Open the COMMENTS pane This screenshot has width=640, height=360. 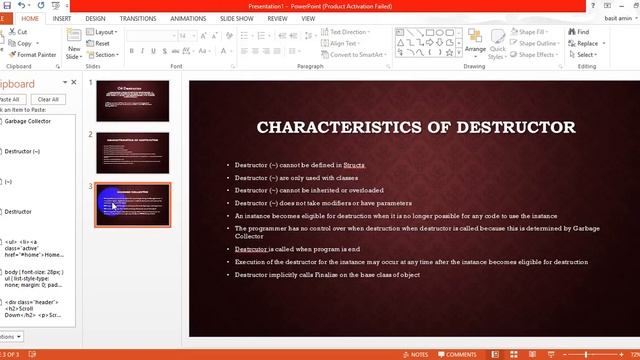[457, 354]
